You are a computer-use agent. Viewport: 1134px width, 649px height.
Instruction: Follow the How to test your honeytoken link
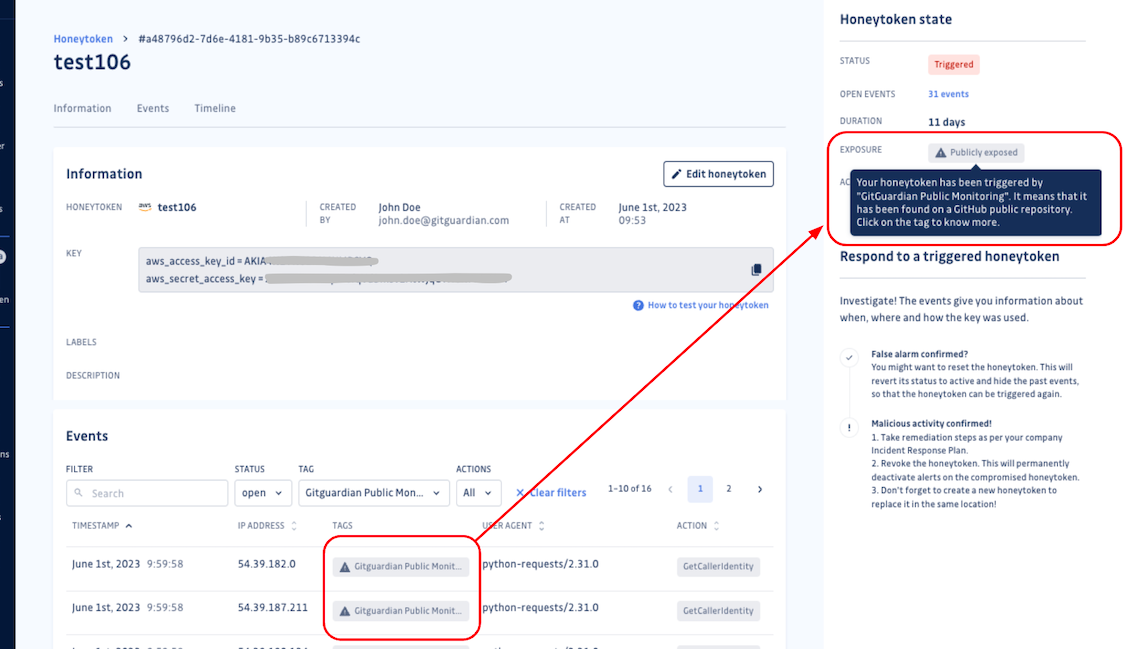(709, 305)
